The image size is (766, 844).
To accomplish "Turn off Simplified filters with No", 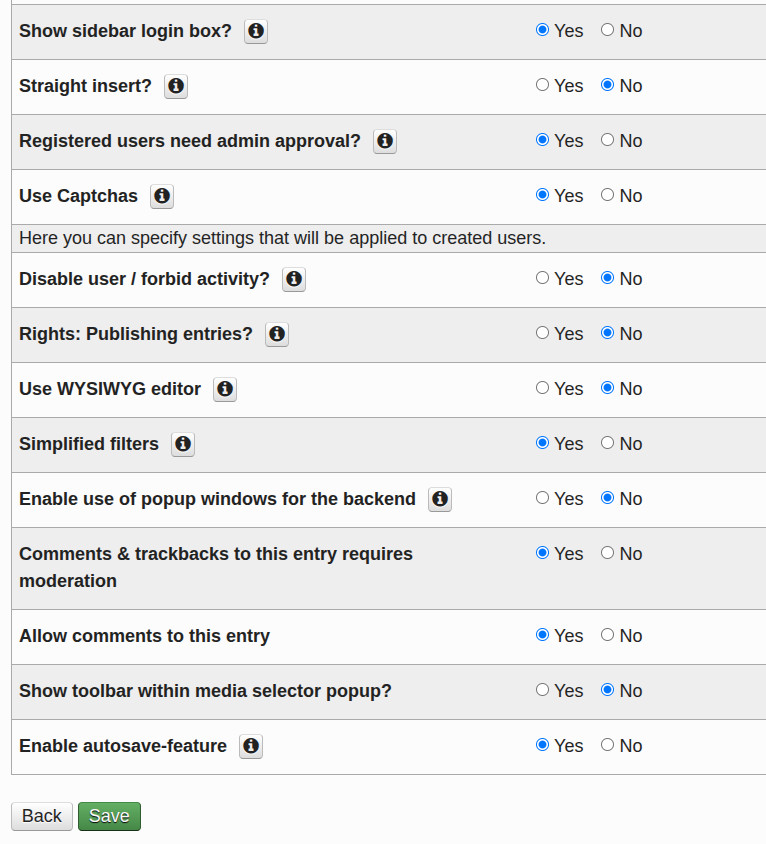I will pos(606,444).
